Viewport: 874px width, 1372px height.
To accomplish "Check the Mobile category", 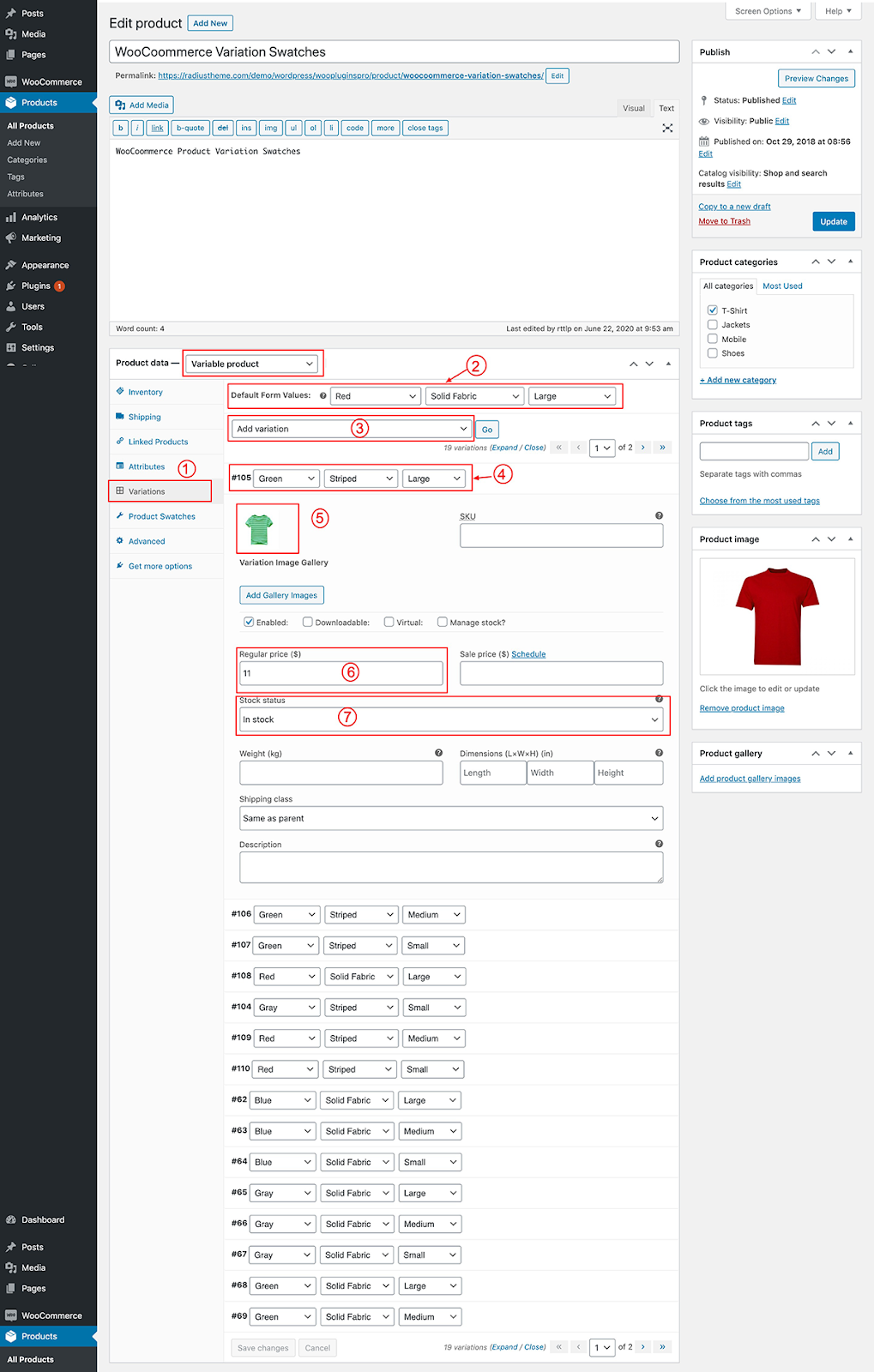I will (x=712, y=340).
